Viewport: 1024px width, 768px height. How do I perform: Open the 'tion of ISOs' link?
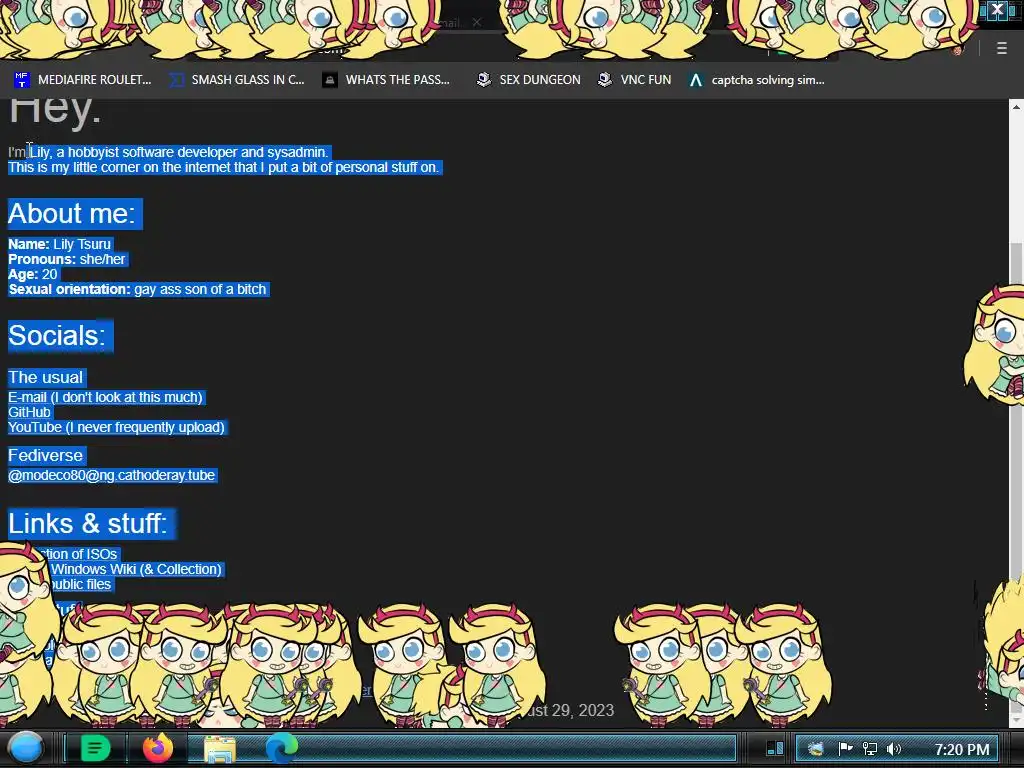point(77,554)
